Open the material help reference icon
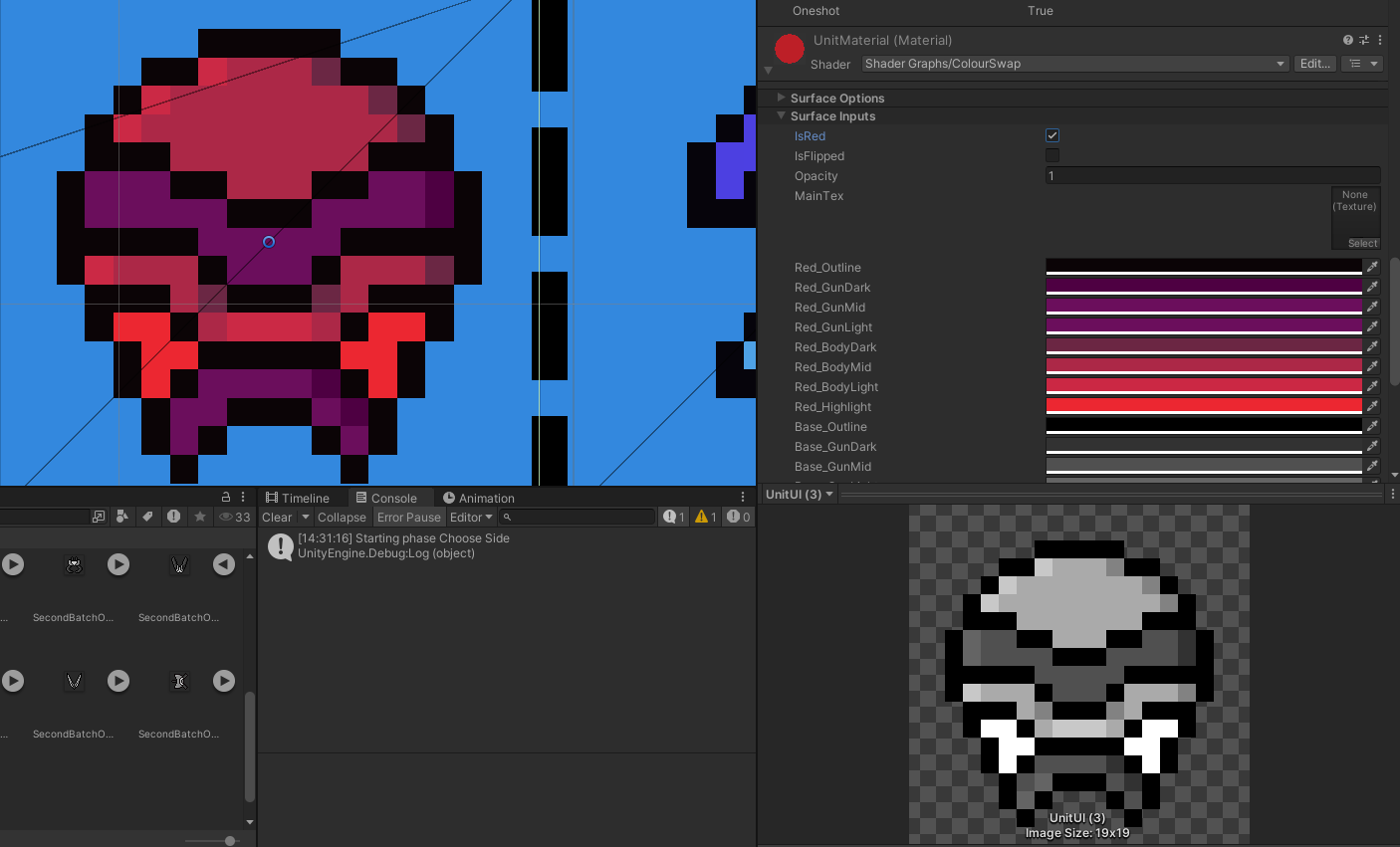This screenshot has width=1400, height=847. [1347, 40]
